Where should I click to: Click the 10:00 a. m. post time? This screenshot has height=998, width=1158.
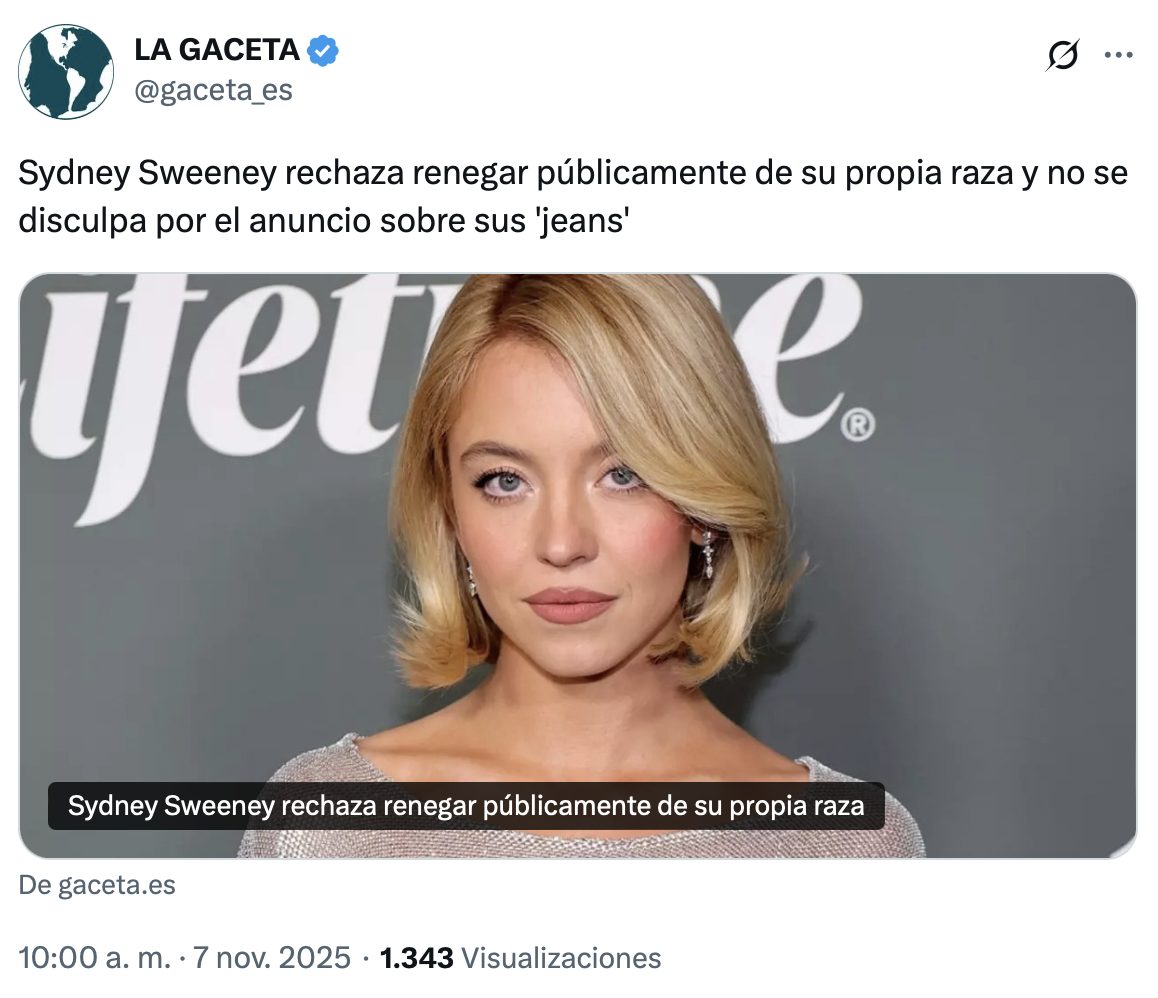[x=95, y=957]
